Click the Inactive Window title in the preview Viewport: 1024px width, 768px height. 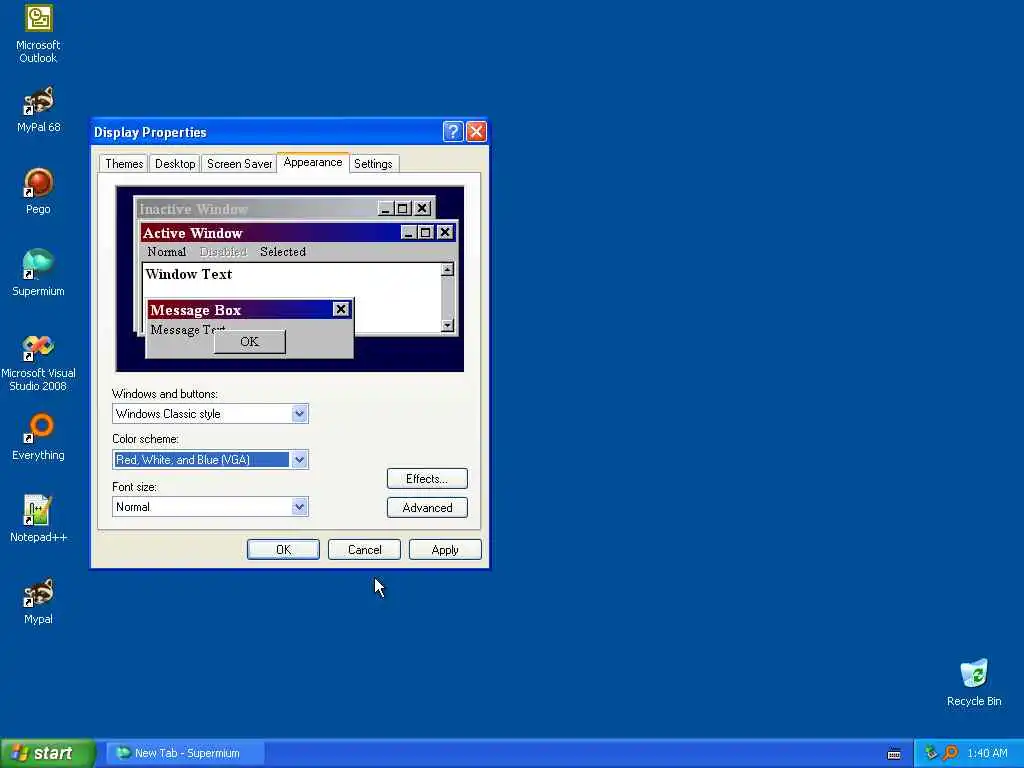tap(193, 209)
